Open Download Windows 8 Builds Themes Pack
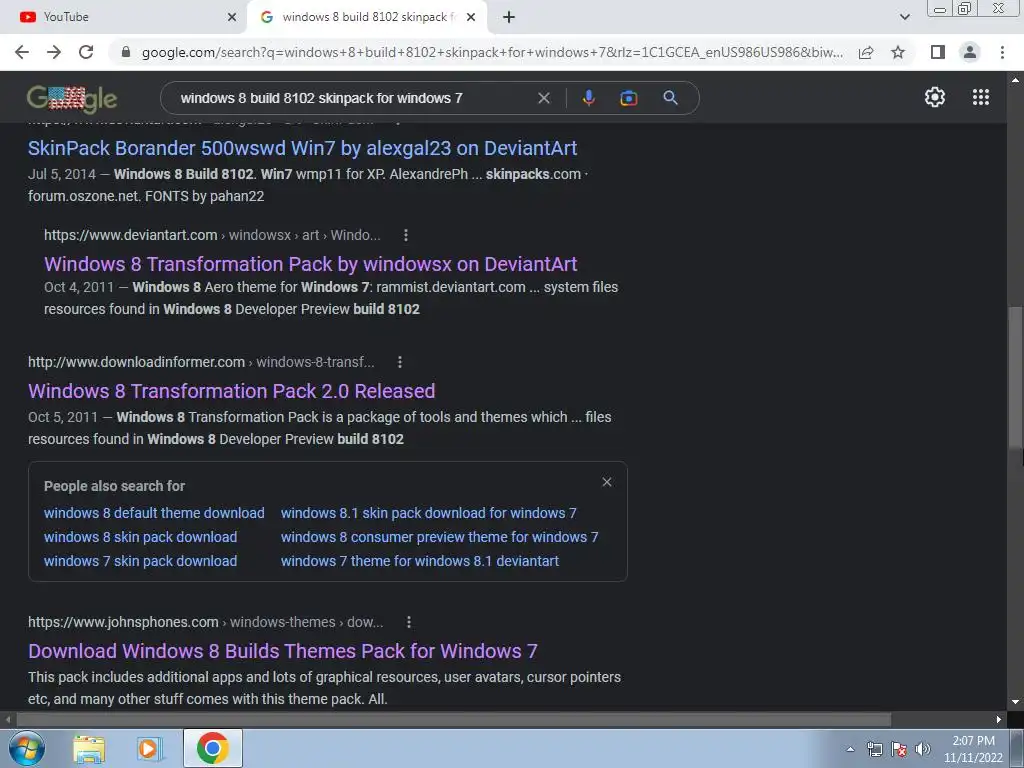Image resolution: width=1024 pixels, height=768 pixels. tap(283, 651)
